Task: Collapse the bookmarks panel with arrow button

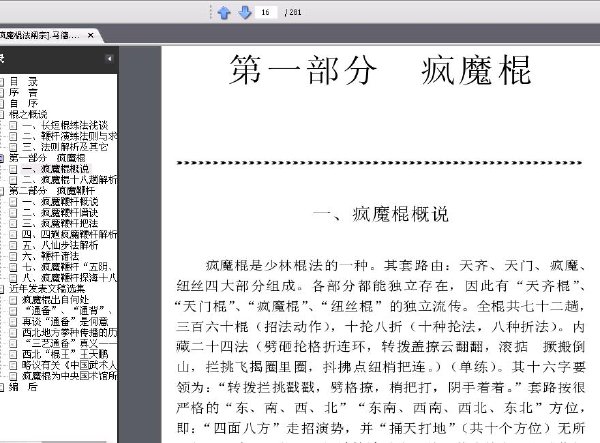Action: click(109, 59)
